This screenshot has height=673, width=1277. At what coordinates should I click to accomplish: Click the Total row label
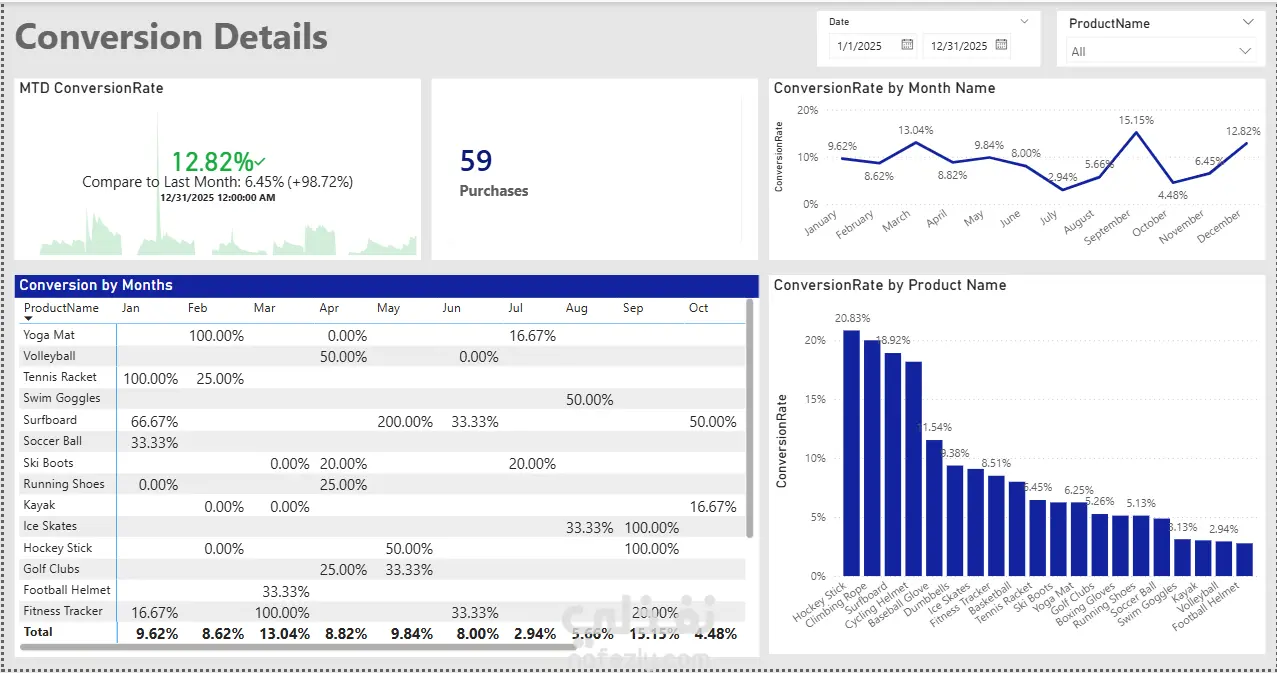coord(38,632)
